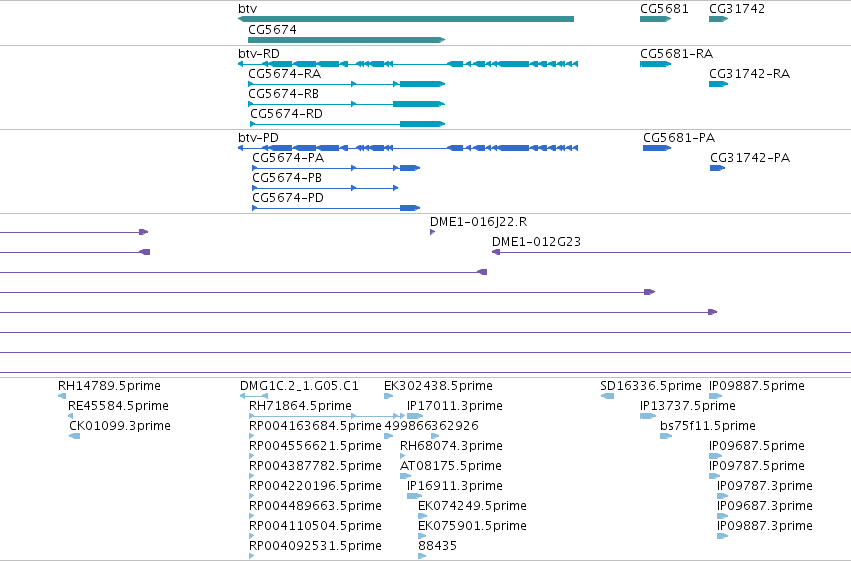Select the IP16911.3prime EST label
The height and width of the screenshot is (561, 851).
pos(455,486)
